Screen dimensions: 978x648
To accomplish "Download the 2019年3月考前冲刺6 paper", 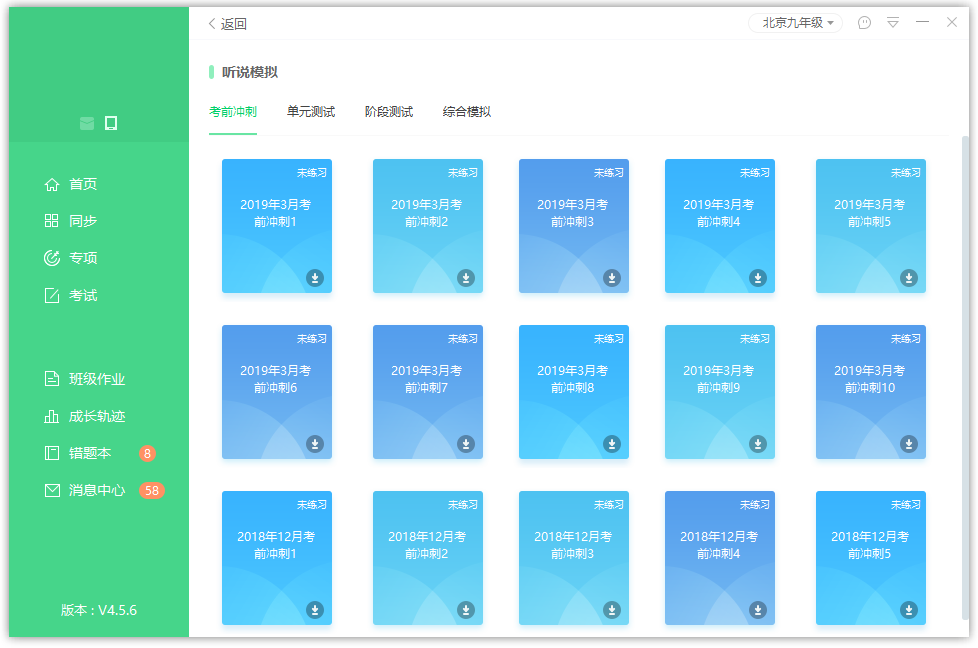I will [315, 443].
